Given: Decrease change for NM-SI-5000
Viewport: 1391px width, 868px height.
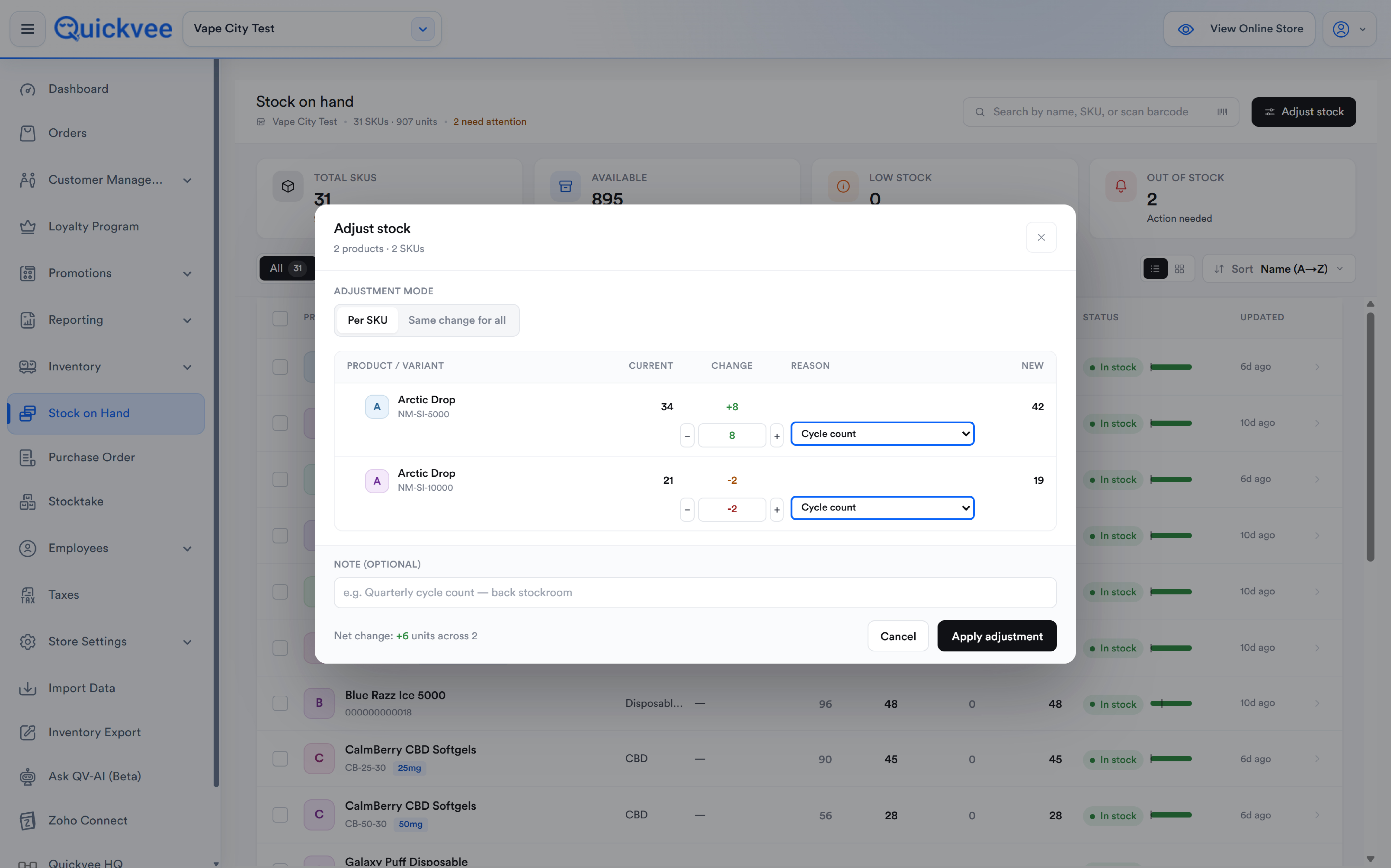Looking at the screenshot, I should pos(687,436).
